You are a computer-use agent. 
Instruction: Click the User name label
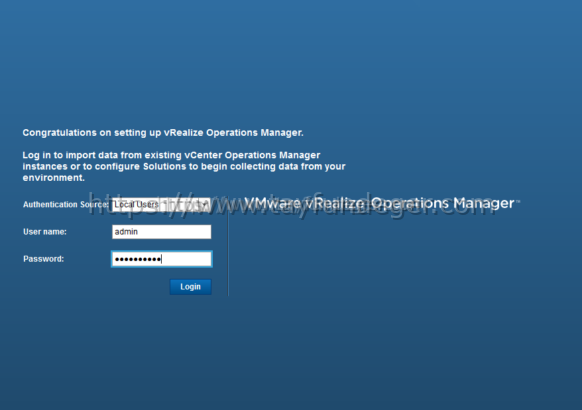(x=45, y=232)
